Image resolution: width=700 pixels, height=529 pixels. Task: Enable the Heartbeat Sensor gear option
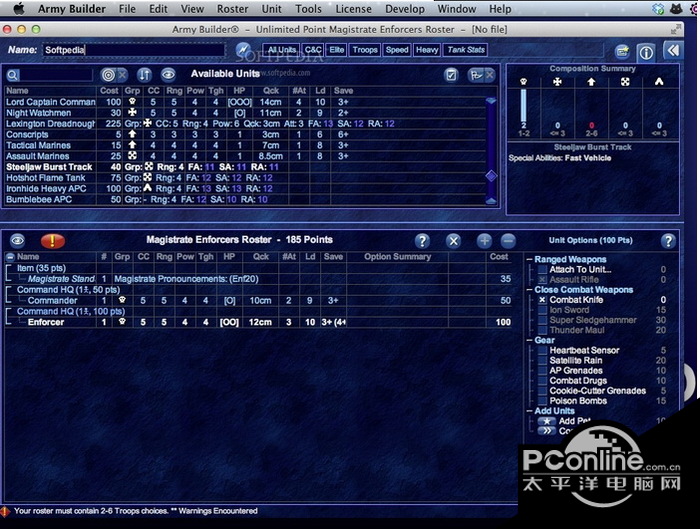(x=542, y=350)
